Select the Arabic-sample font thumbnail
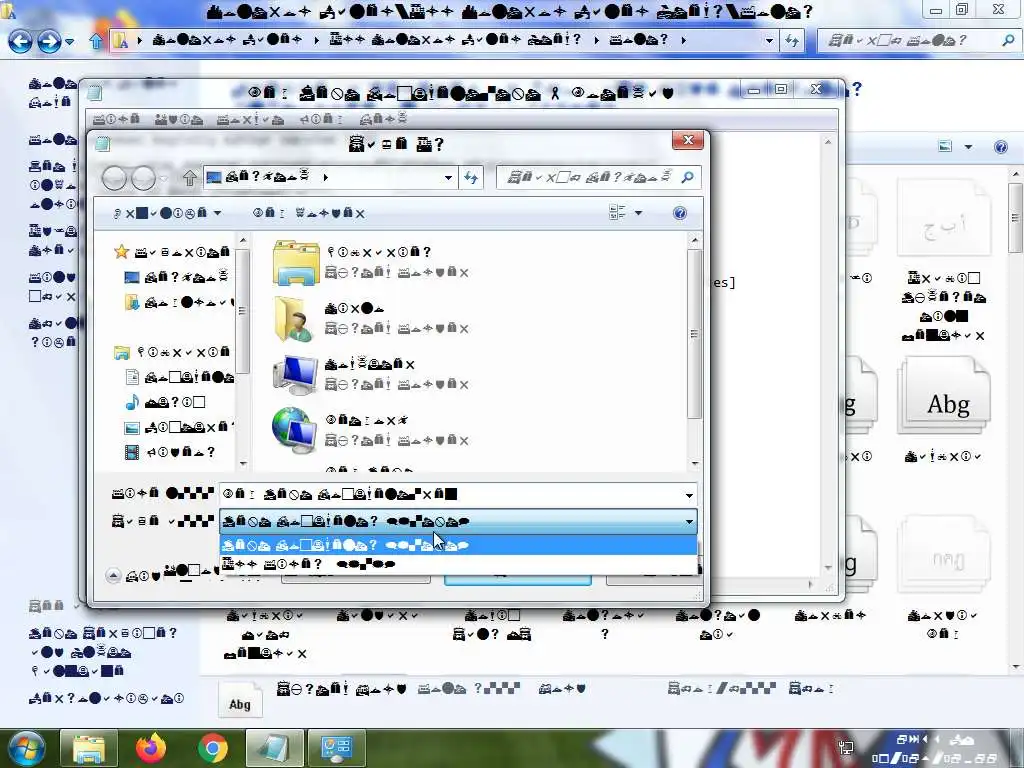The width and height of the screenshot is (1024, 768). 944,219
